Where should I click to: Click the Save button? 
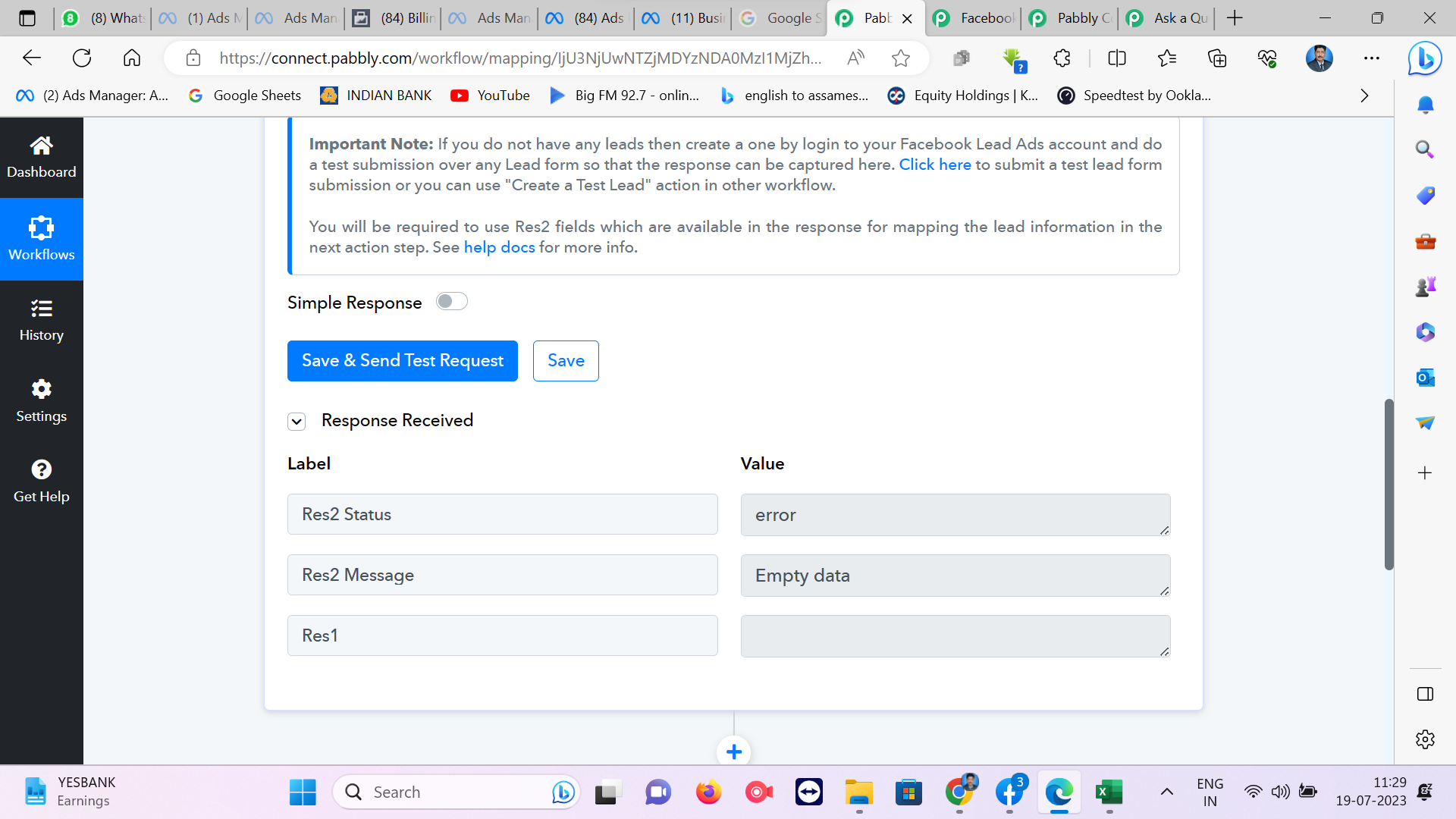pyautogui.click(x=566, y=361)
